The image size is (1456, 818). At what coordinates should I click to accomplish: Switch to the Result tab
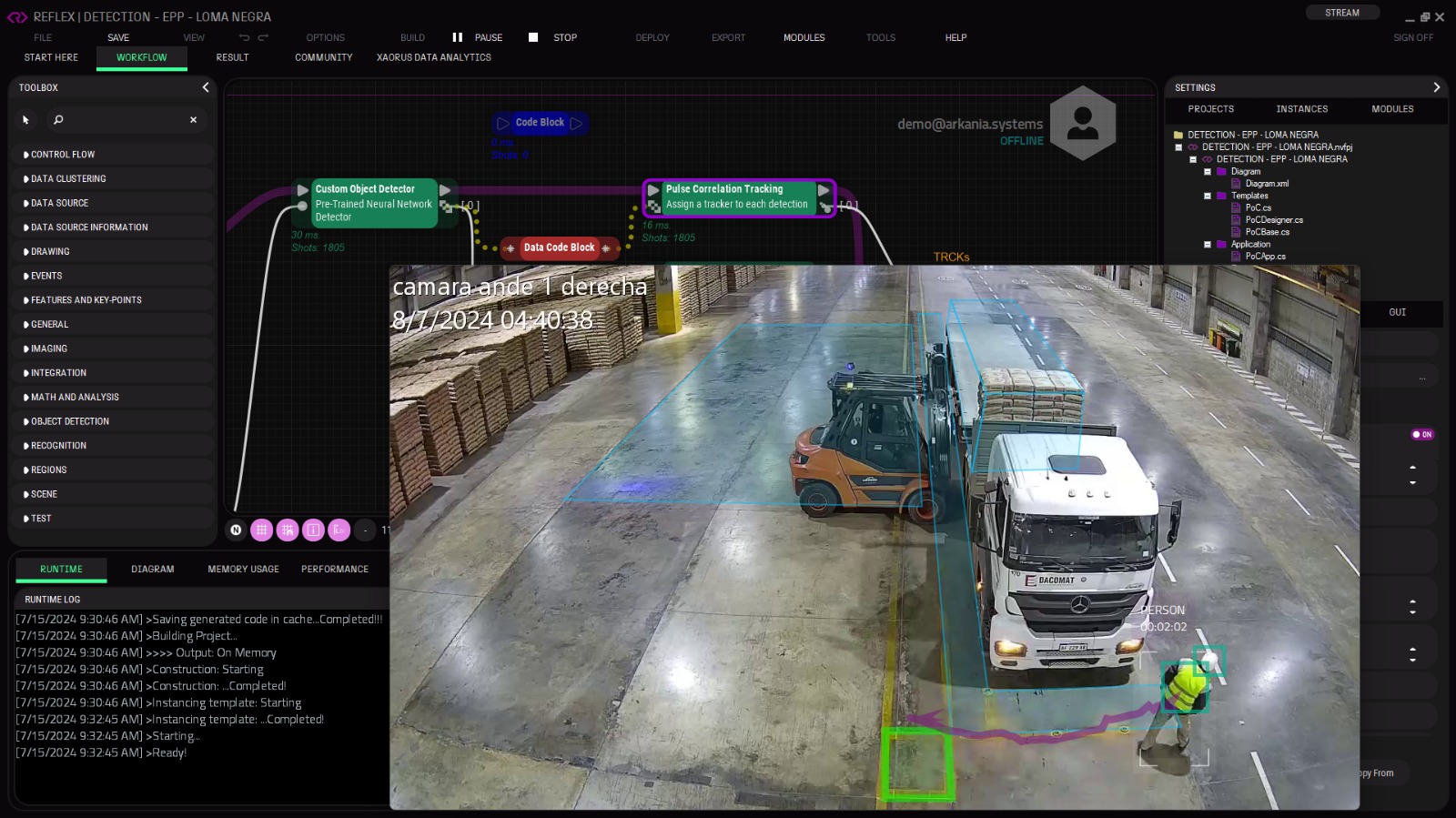232,57
